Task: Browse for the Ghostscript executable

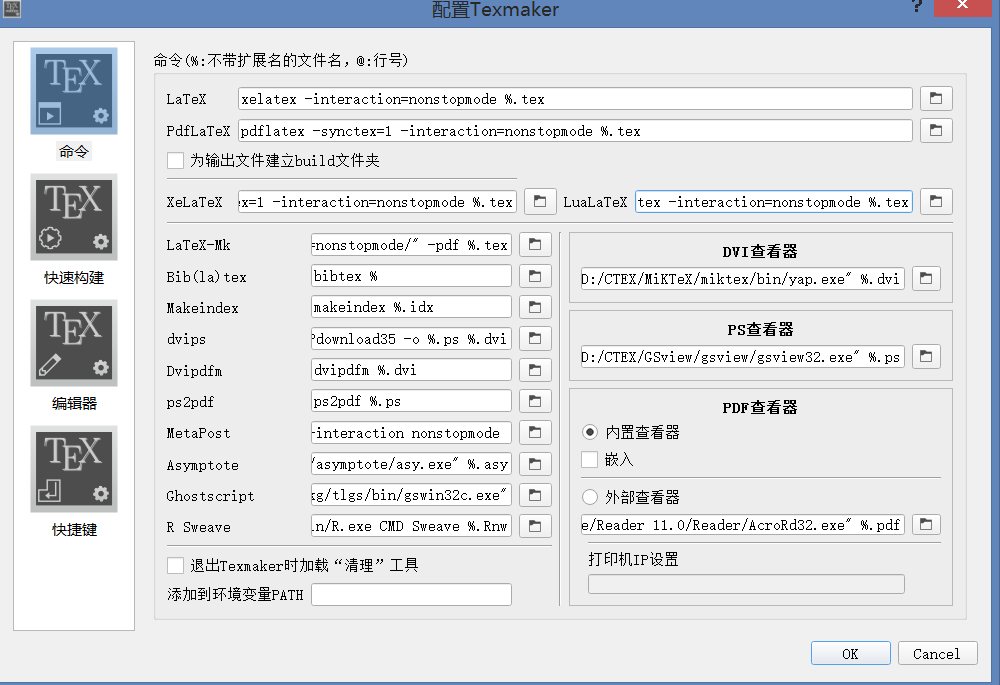Action: [x=535, y=495]
